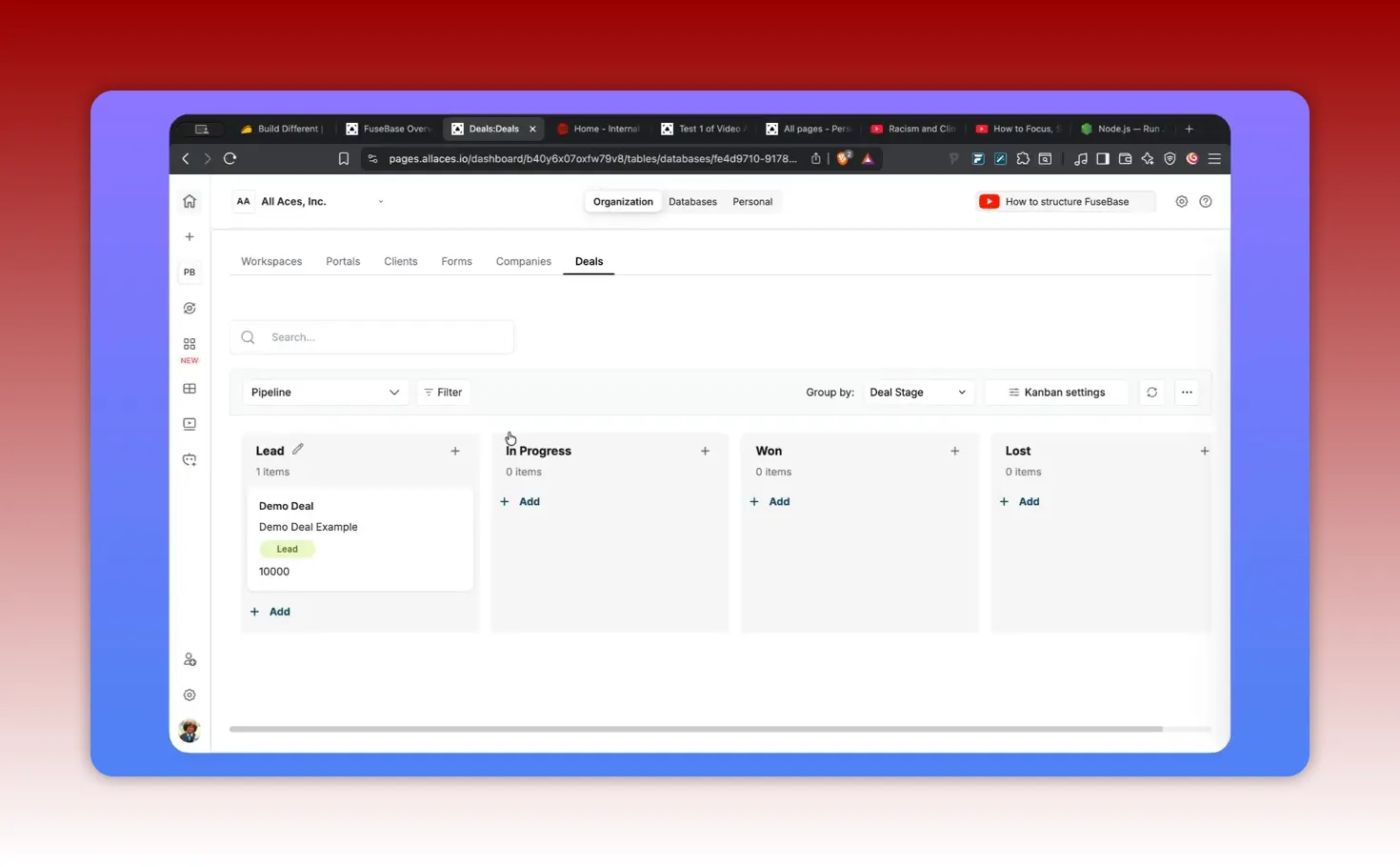Viewport: 1400px width, 867px height.
Task: Switch to the Companies tab
Action: point(523,261)
